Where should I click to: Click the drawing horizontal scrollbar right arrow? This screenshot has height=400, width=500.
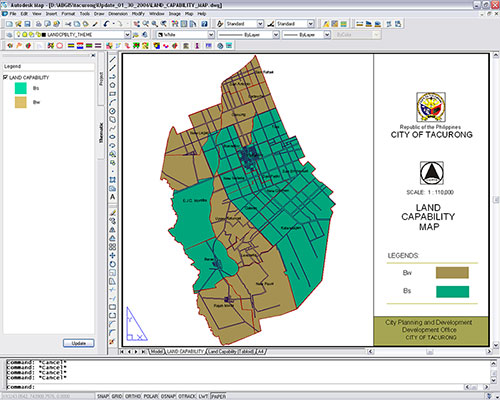coord(489,352)
